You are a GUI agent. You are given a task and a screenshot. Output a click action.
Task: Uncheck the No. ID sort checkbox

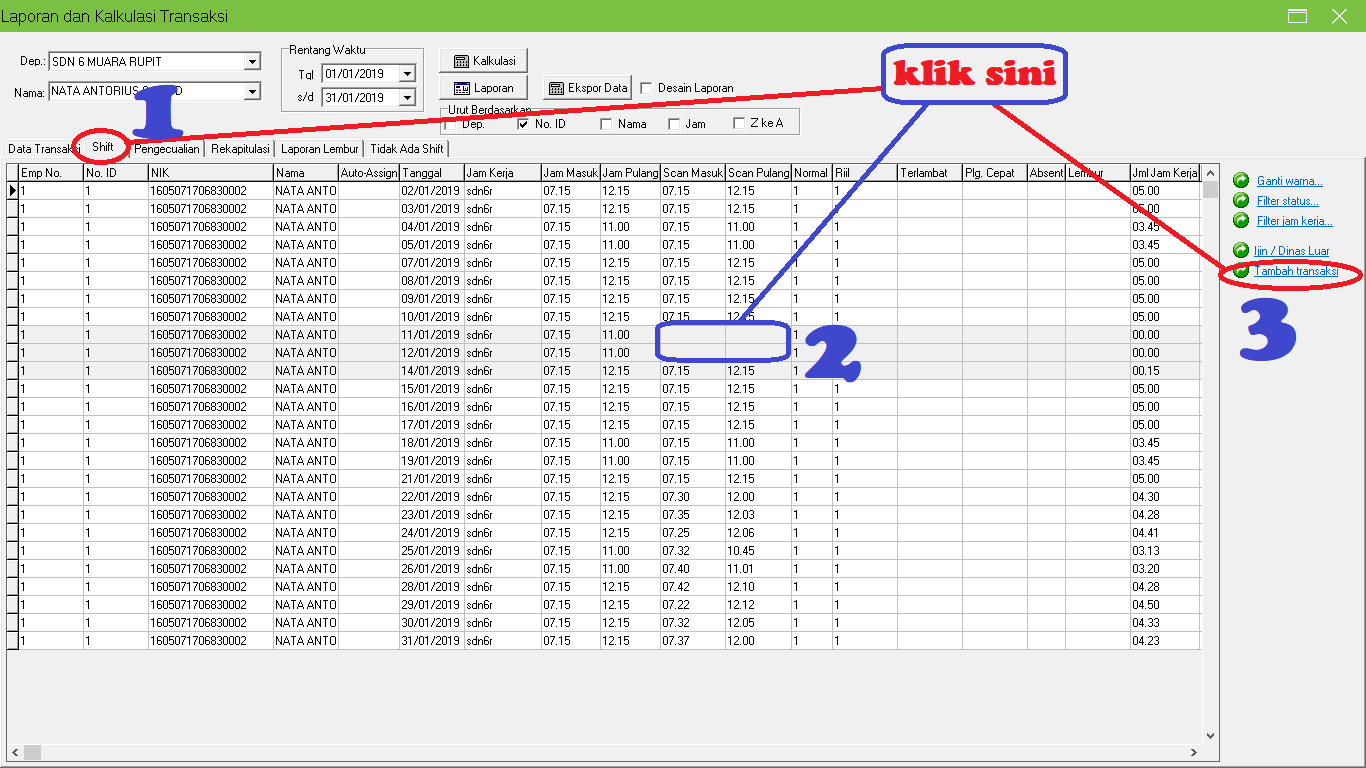(x=523, y=124)
